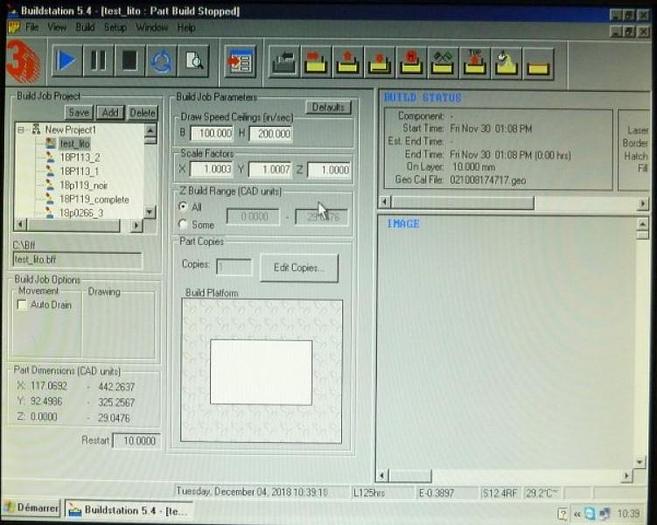
Task: Click the document icon left of File menu
Action: [15, 28]
